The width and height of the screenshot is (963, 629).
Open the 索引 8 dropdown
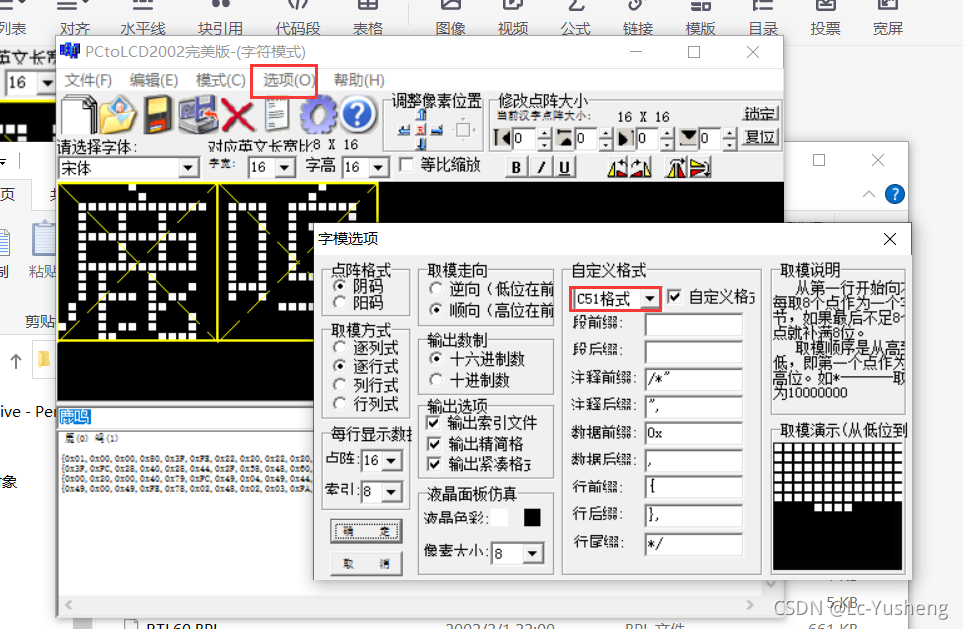[392, 491]
